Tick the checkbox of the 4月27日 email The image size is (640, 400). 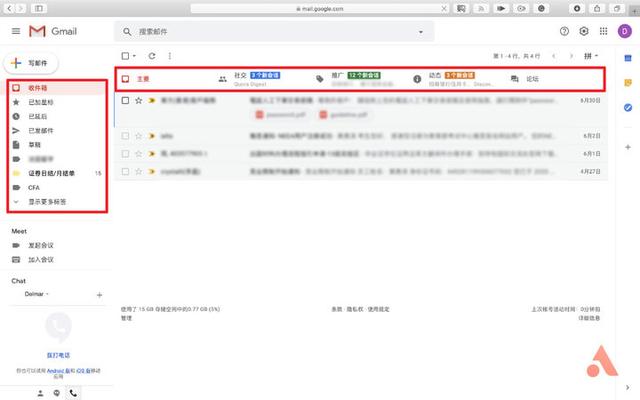(x=125, y=171)
